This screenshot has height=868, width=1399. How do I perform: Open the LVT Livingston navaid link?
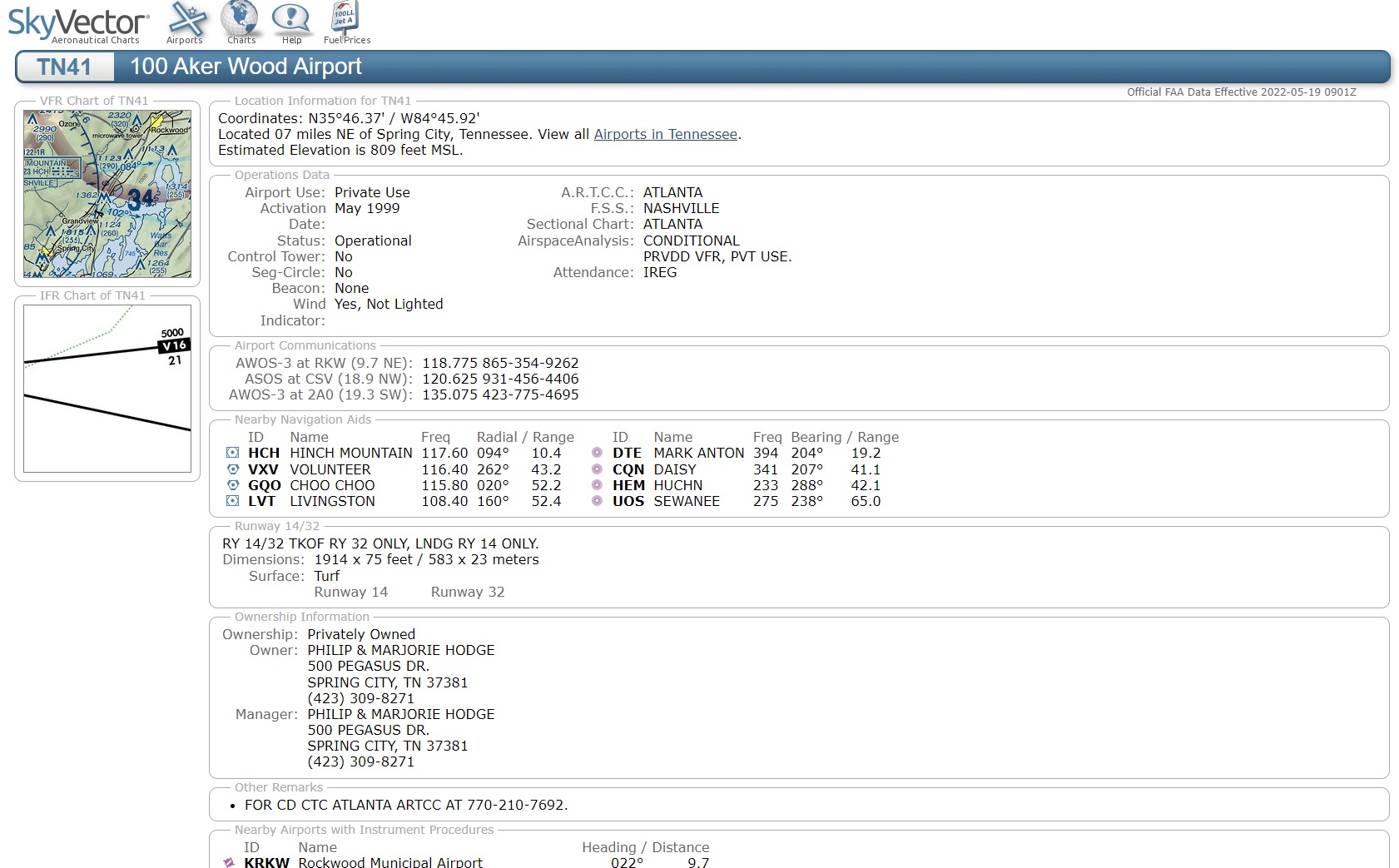pos(261,501)
